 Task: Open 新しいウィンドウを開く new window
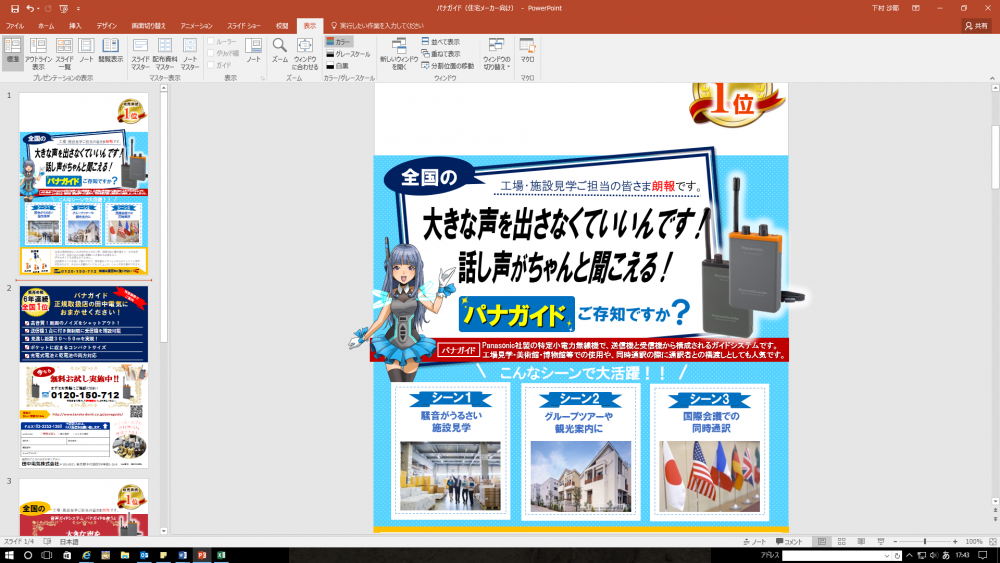tap(399, 53)
